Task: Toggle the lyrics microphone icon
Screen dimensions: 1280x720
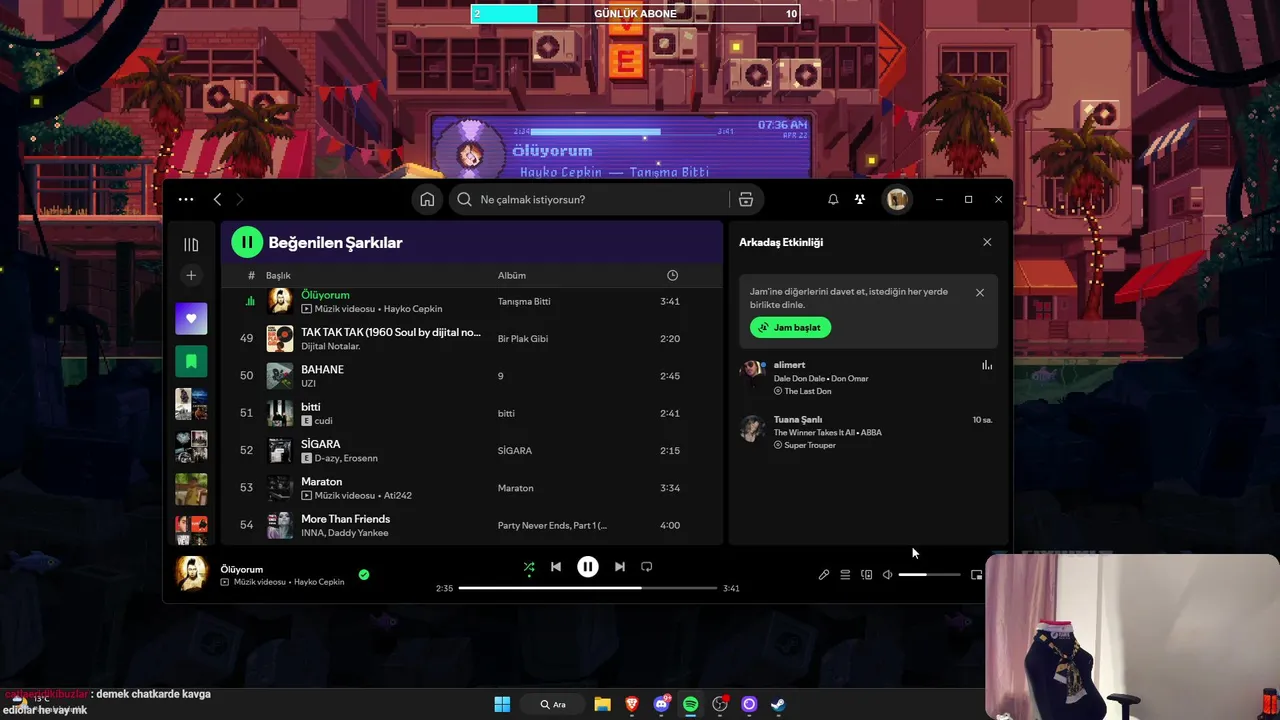Action: click(x=824, y=575)
